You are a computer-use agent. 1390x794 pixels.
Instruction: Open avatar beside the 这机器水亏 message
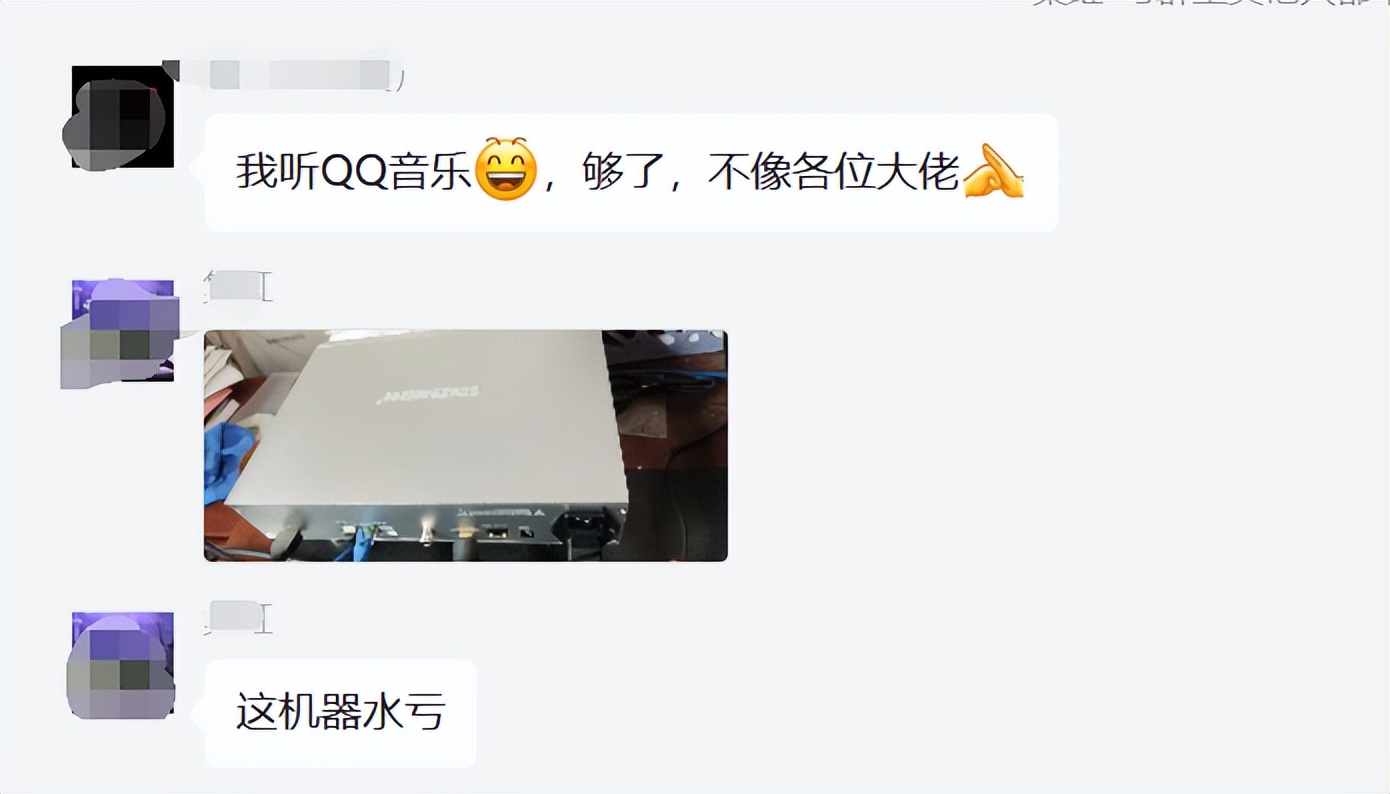pyautogui.click(x=121, y=666)
